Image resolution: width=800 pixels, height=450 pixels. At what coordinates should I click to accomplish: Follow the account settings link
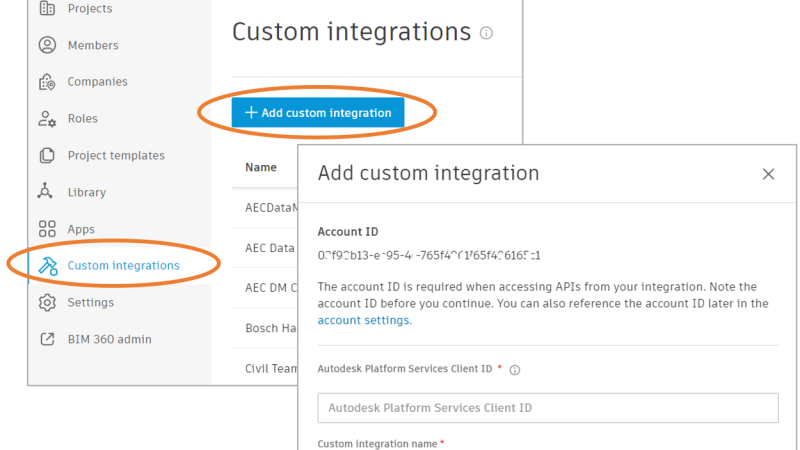coord(363,320)
